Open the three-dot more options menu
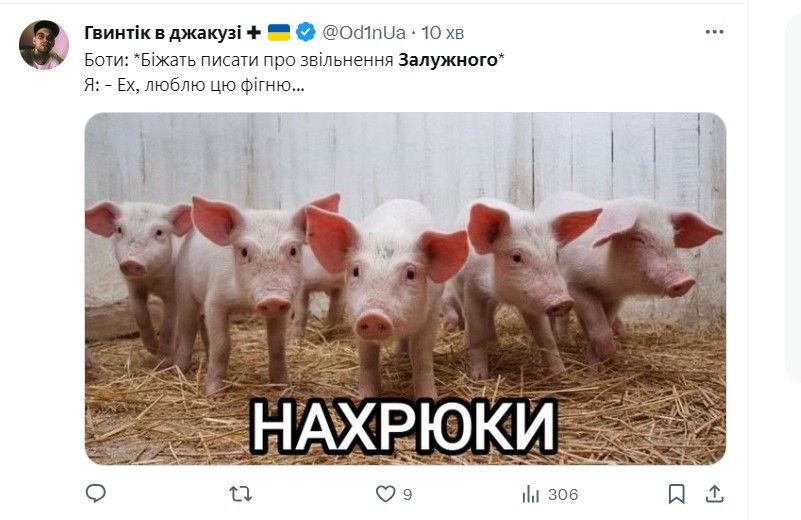This screenshot has height=520, width=801. pos(714,32)
